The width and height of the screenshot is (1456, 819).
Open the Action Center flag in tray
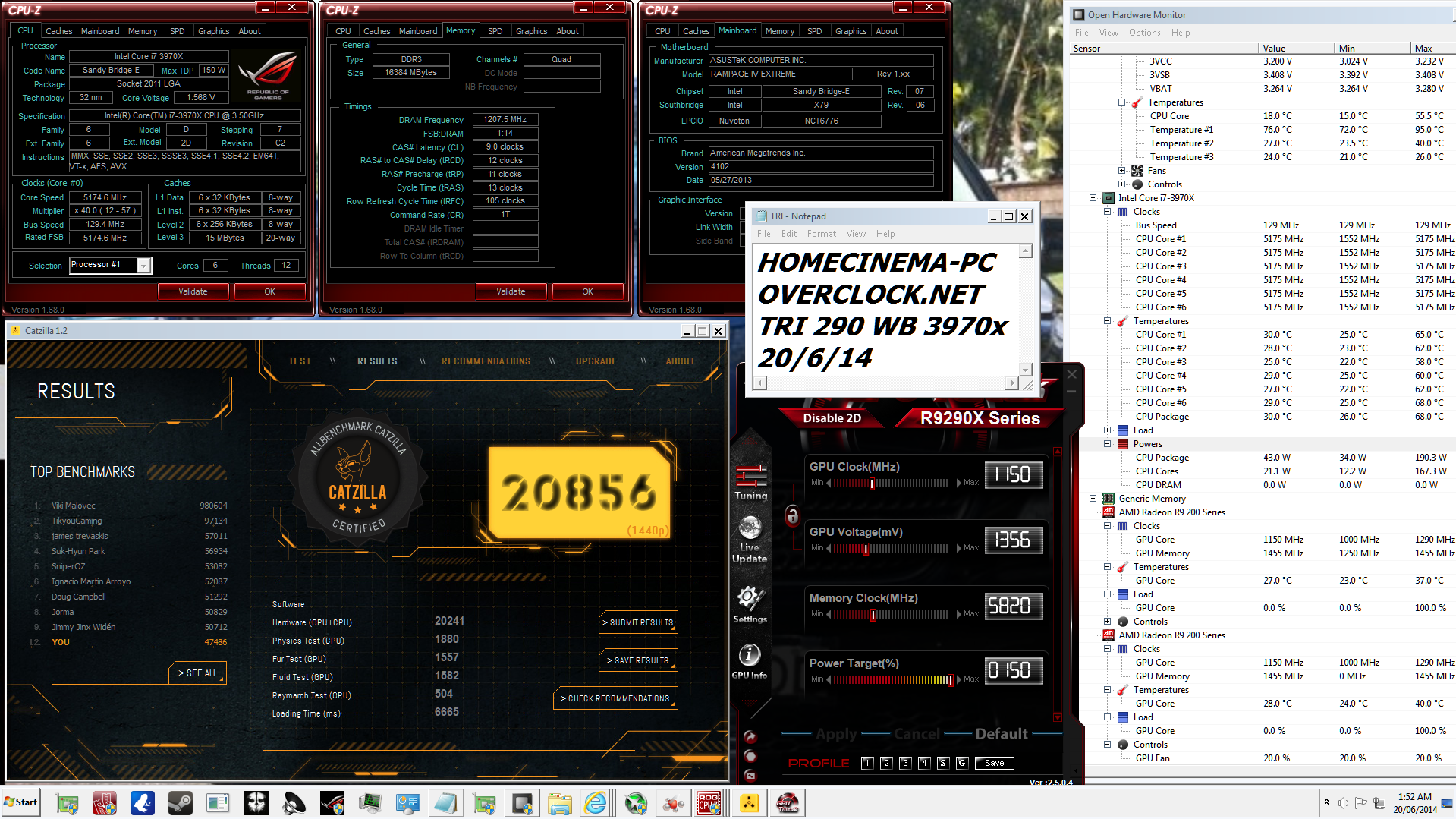point(1360,802)
